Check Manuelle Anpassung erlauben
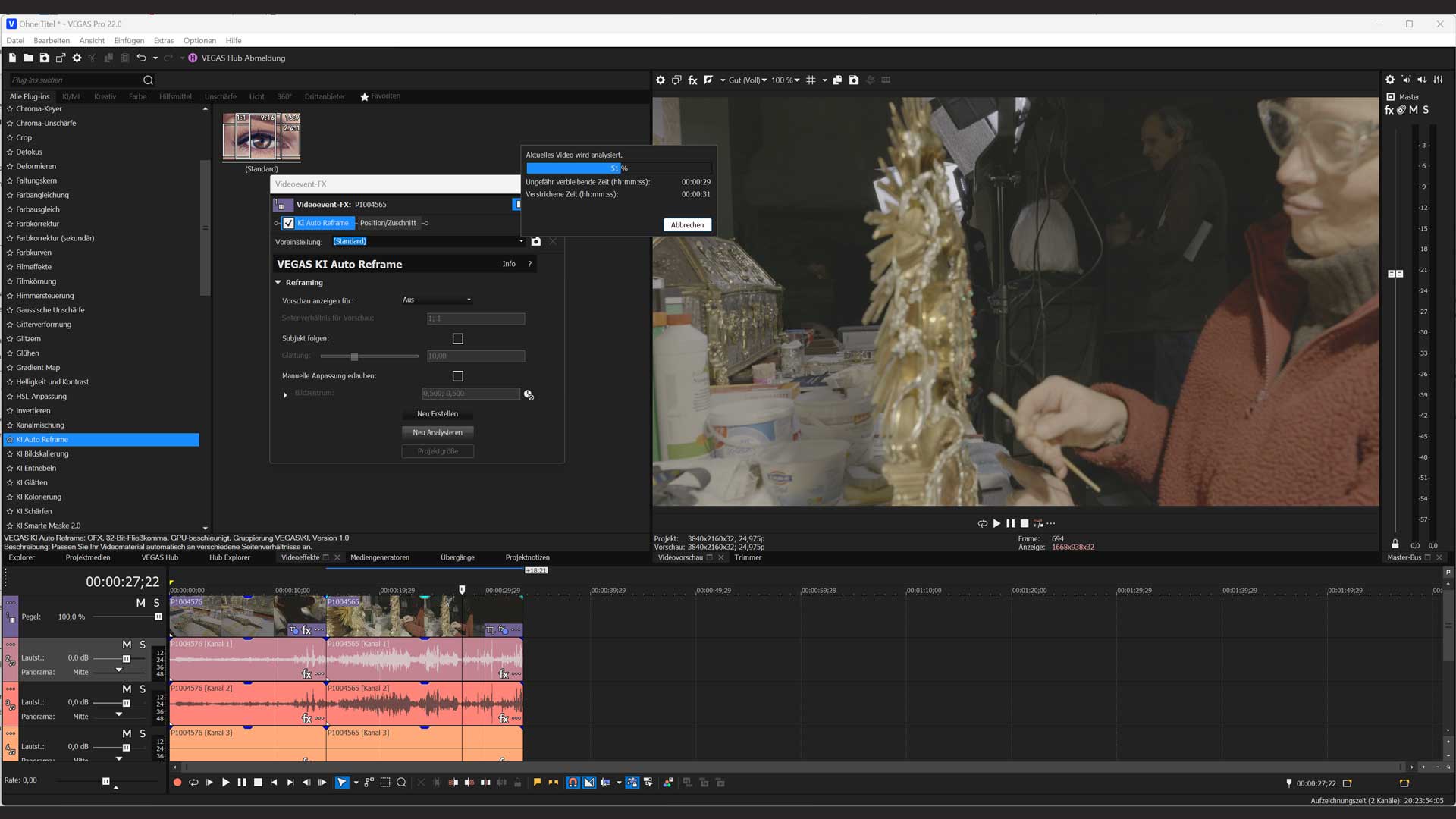This screenshot has height=819, width=1456. (457, 376)
